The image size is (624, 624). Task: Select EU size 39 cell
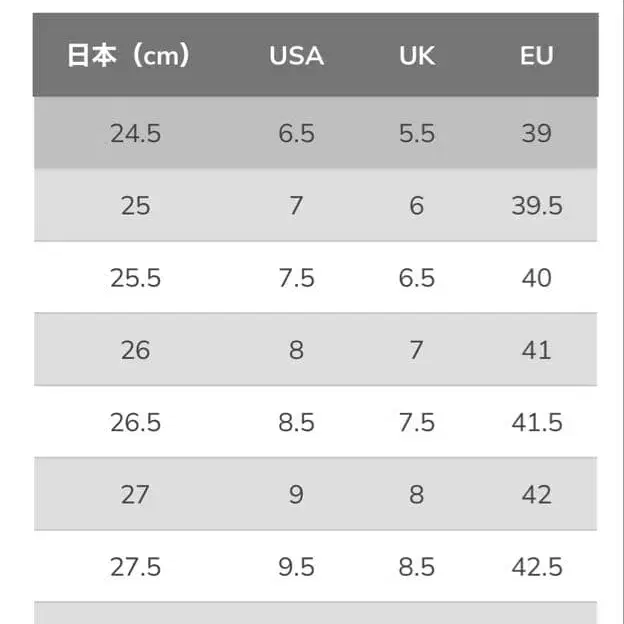tap(537, 133)
